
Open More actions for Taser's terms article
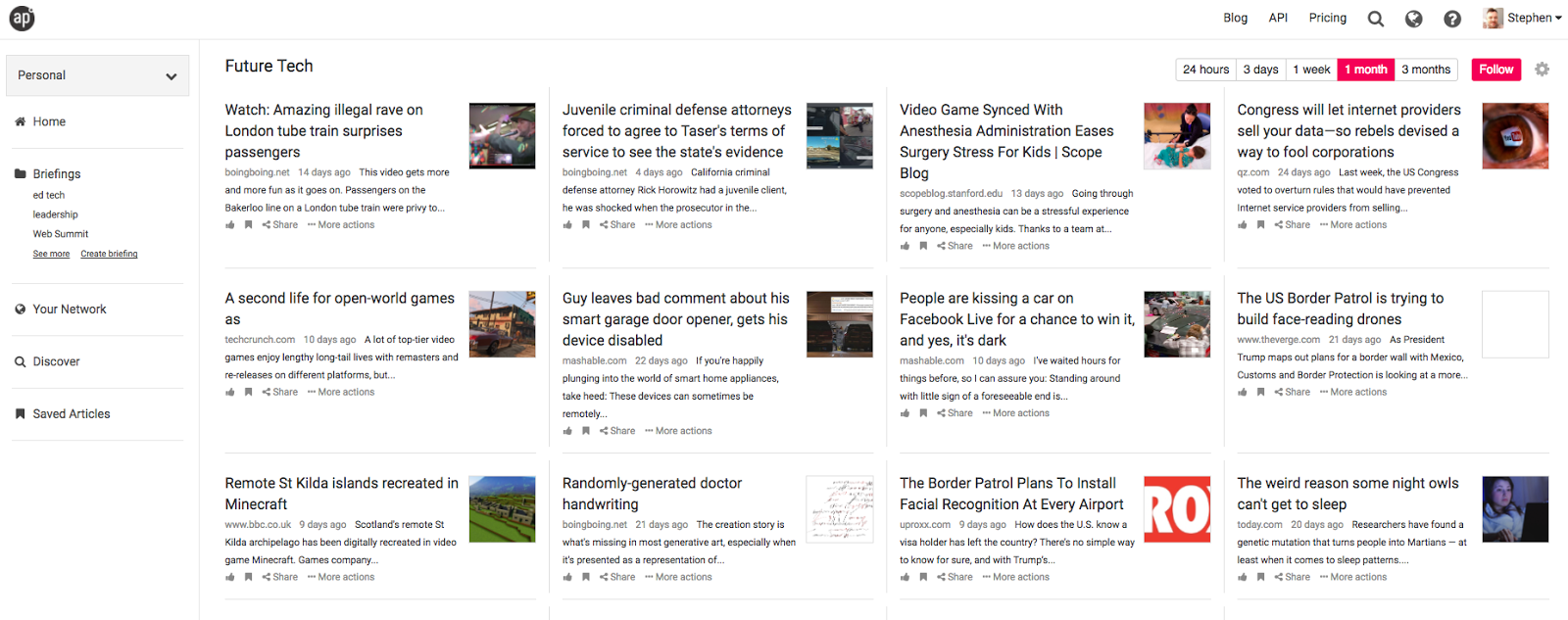point(678,225)
